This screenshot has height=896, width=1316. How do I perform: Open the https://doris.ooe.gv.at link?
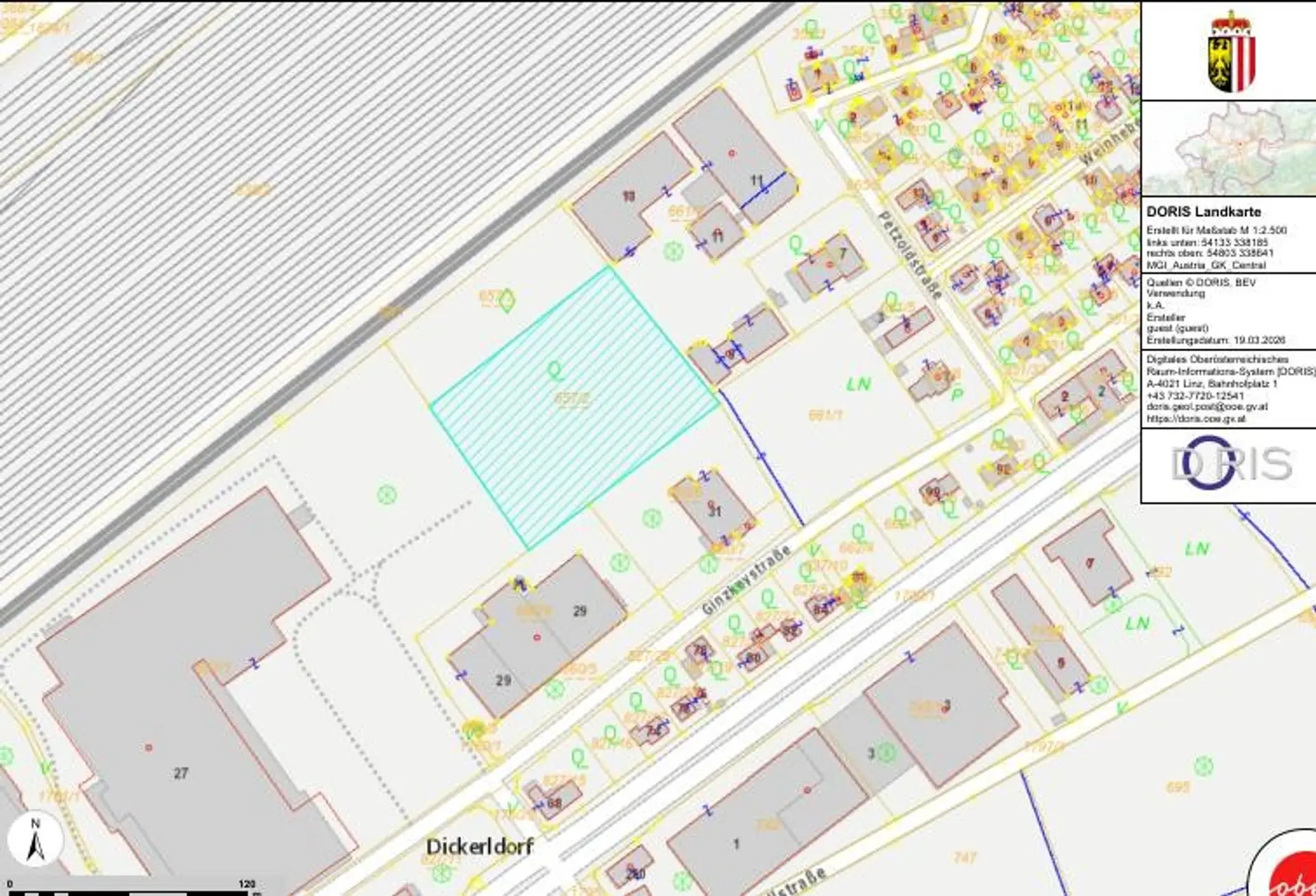(x=1195, y=419)
